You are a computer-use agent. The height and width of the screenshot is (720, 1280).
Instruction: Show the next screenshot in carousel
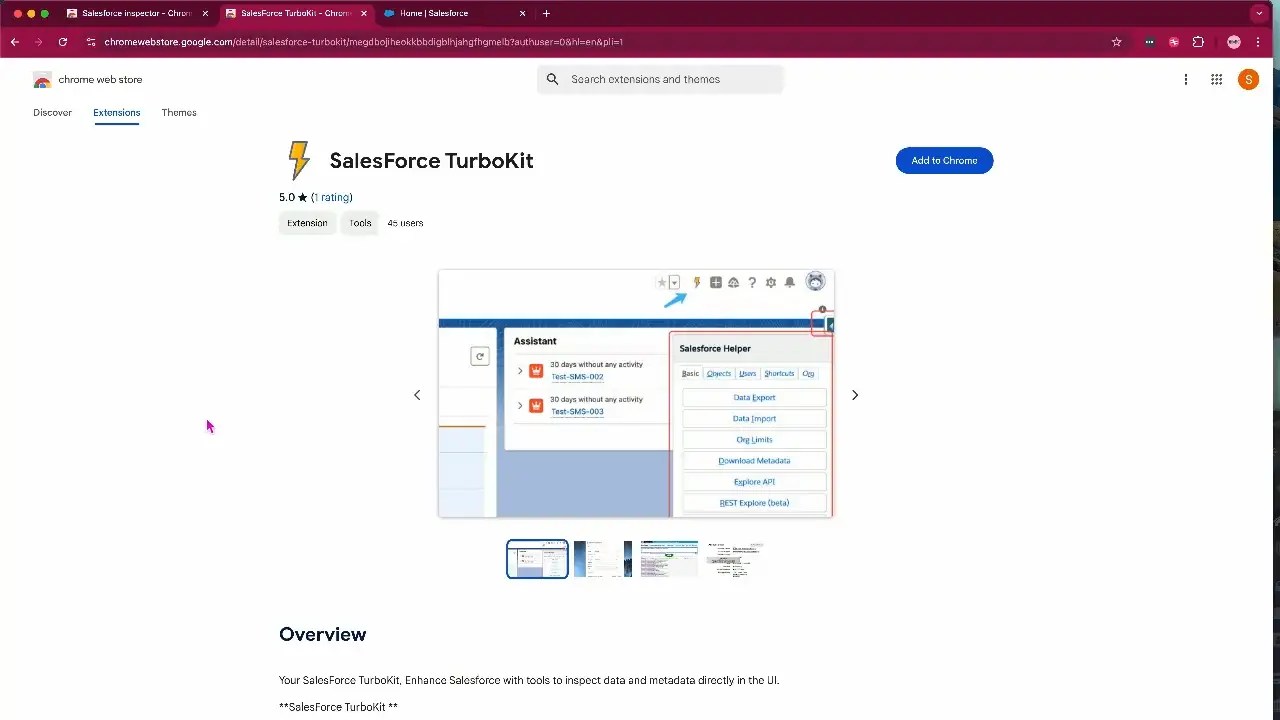click(x=855, y=395)
